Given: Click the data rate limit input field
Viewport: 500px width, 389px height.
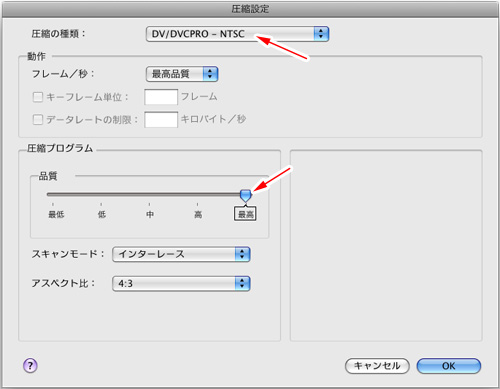Looking at the screenshot, I should coord(161,119).
